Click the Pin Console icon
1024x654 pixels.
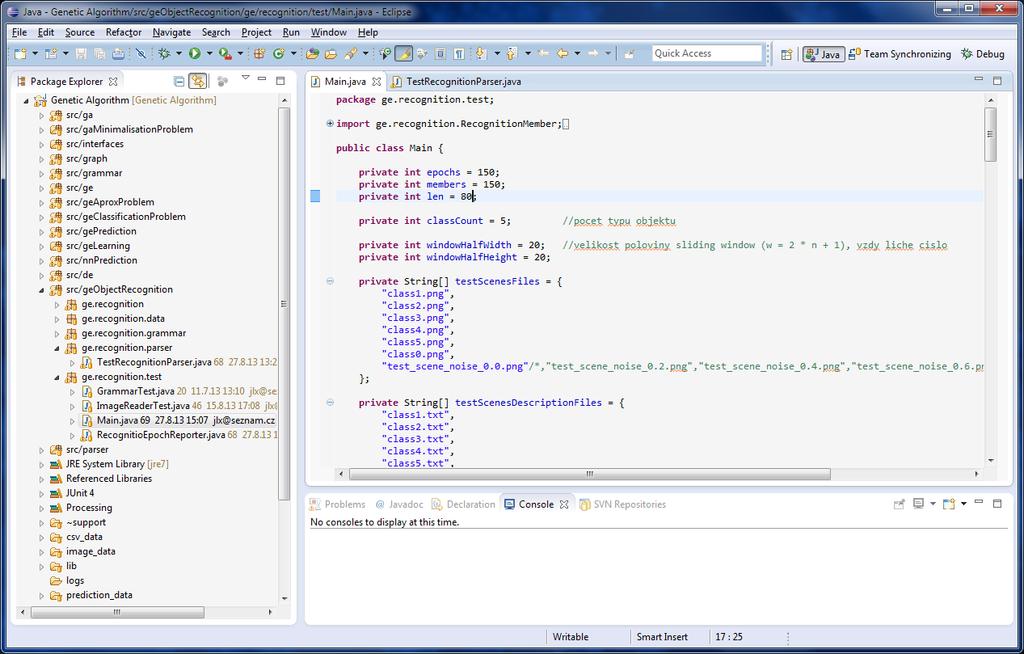(899, 504)
